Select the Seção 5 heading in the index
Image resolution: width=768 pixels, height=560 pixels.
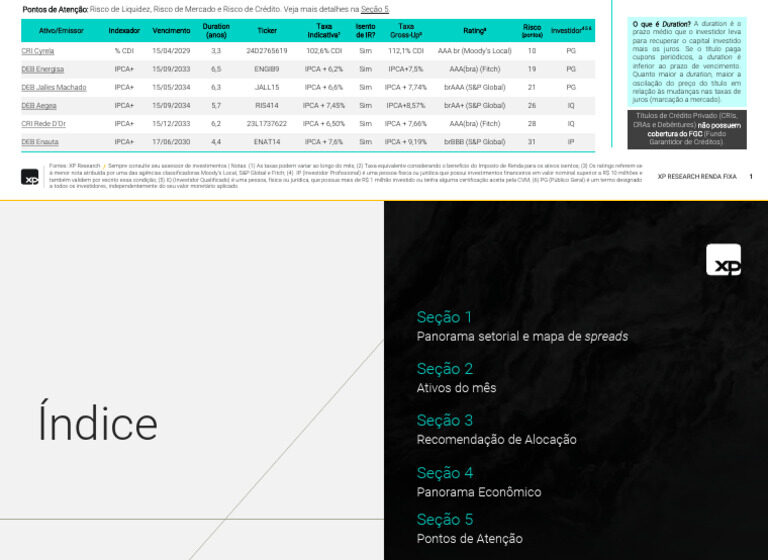tap(445, 519)
